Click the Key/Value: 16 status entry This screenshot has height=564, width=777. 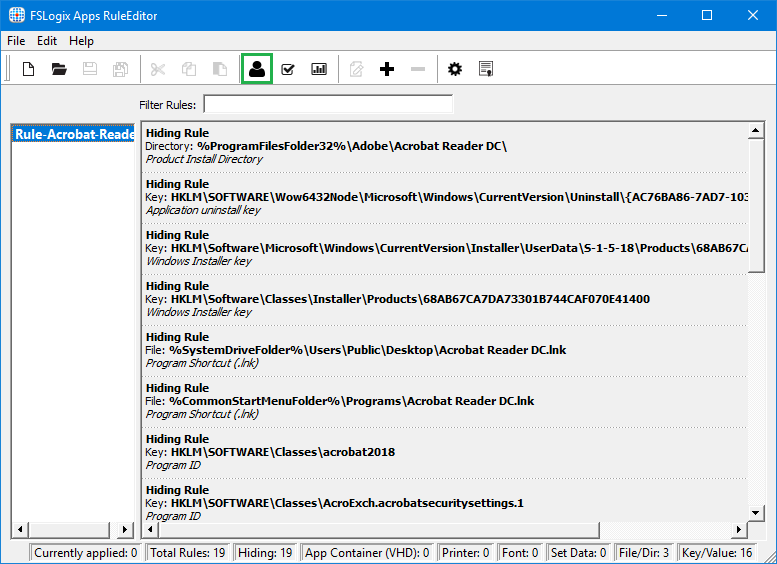coord(717,553)
